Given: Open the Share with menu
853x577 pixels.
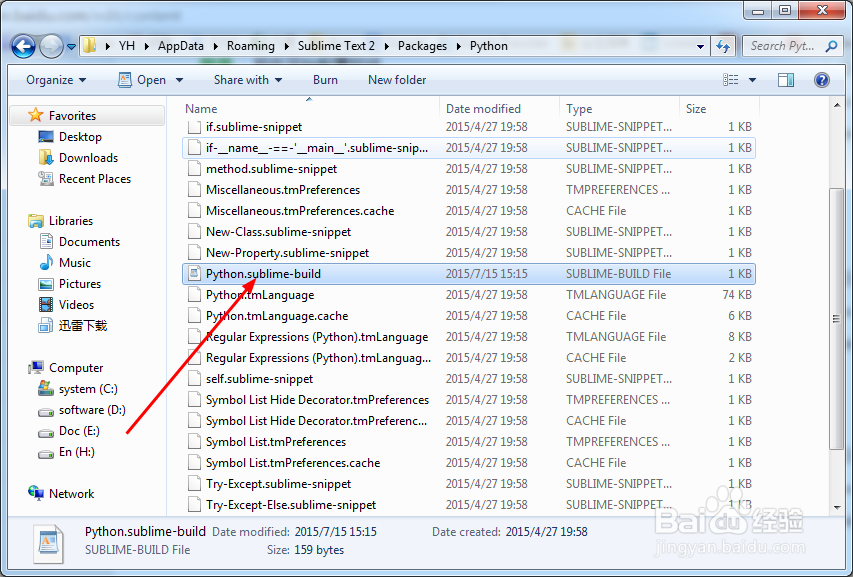Looking at the screenshot, I should tap(248, 80).
